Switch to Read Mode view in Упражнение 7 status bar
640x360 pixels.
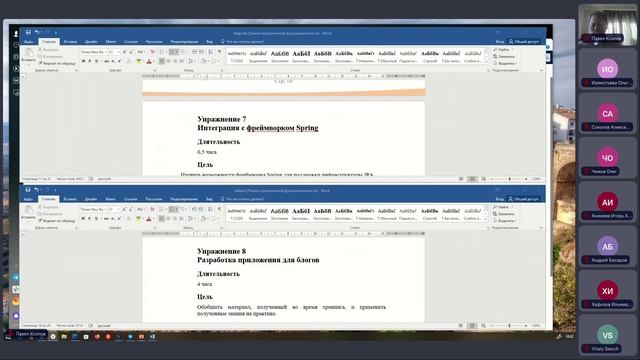461,179
